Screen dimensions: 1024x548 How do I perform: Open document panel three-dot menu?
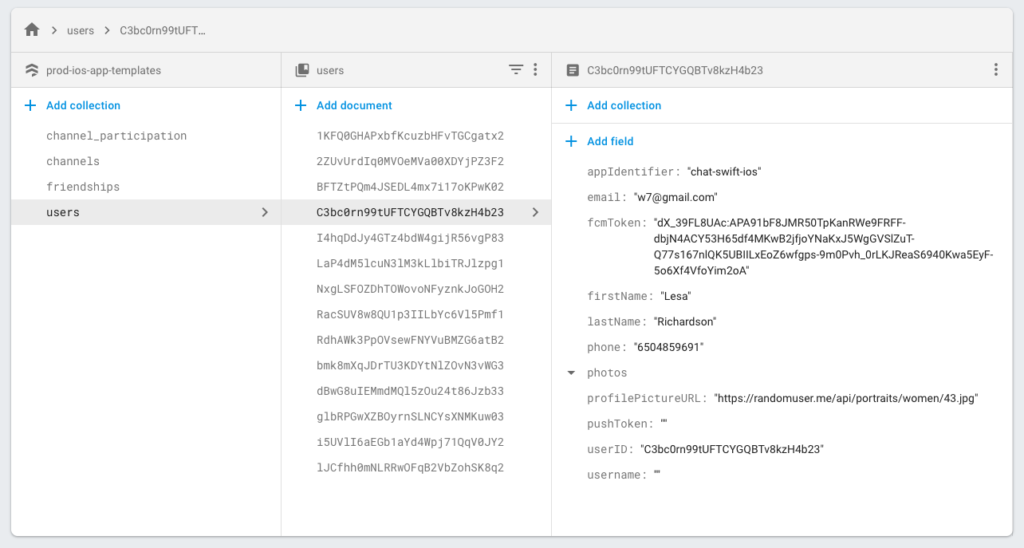(995, 70)
